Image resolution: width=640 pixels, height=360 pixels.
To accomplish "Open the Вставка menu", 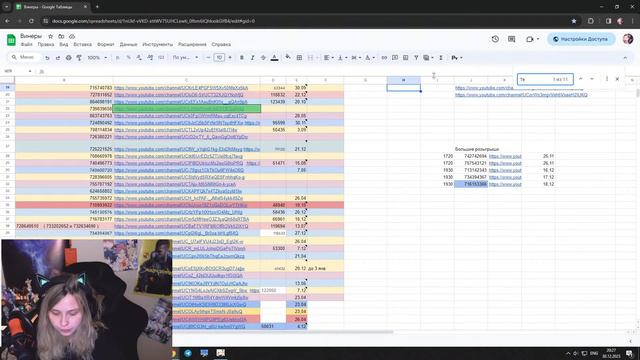I will tap(82, 44).
